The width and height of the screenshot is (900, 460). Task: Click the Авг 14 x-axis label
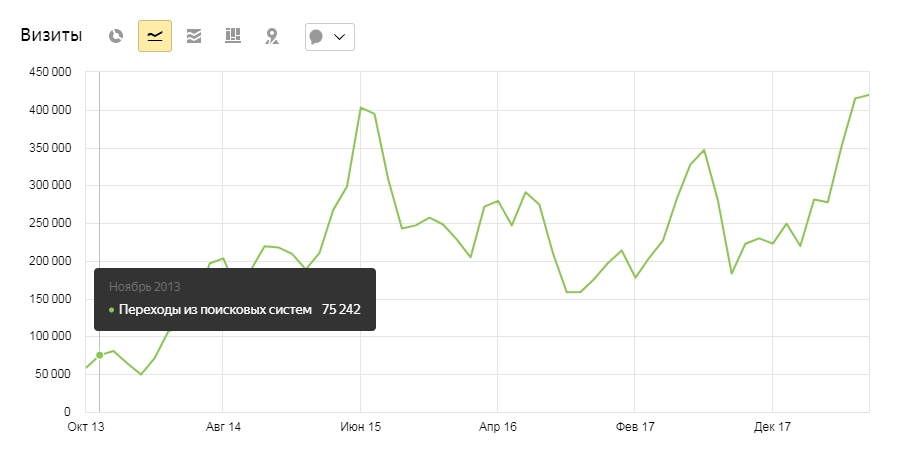[223, 427]
